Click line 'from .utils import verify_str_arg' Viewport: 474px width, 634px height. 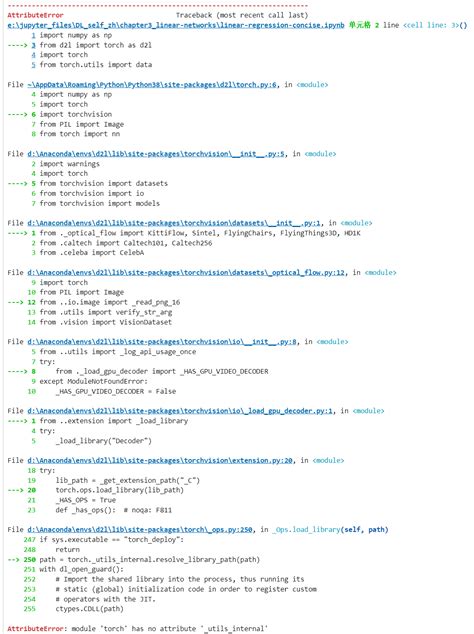(106, 312)
